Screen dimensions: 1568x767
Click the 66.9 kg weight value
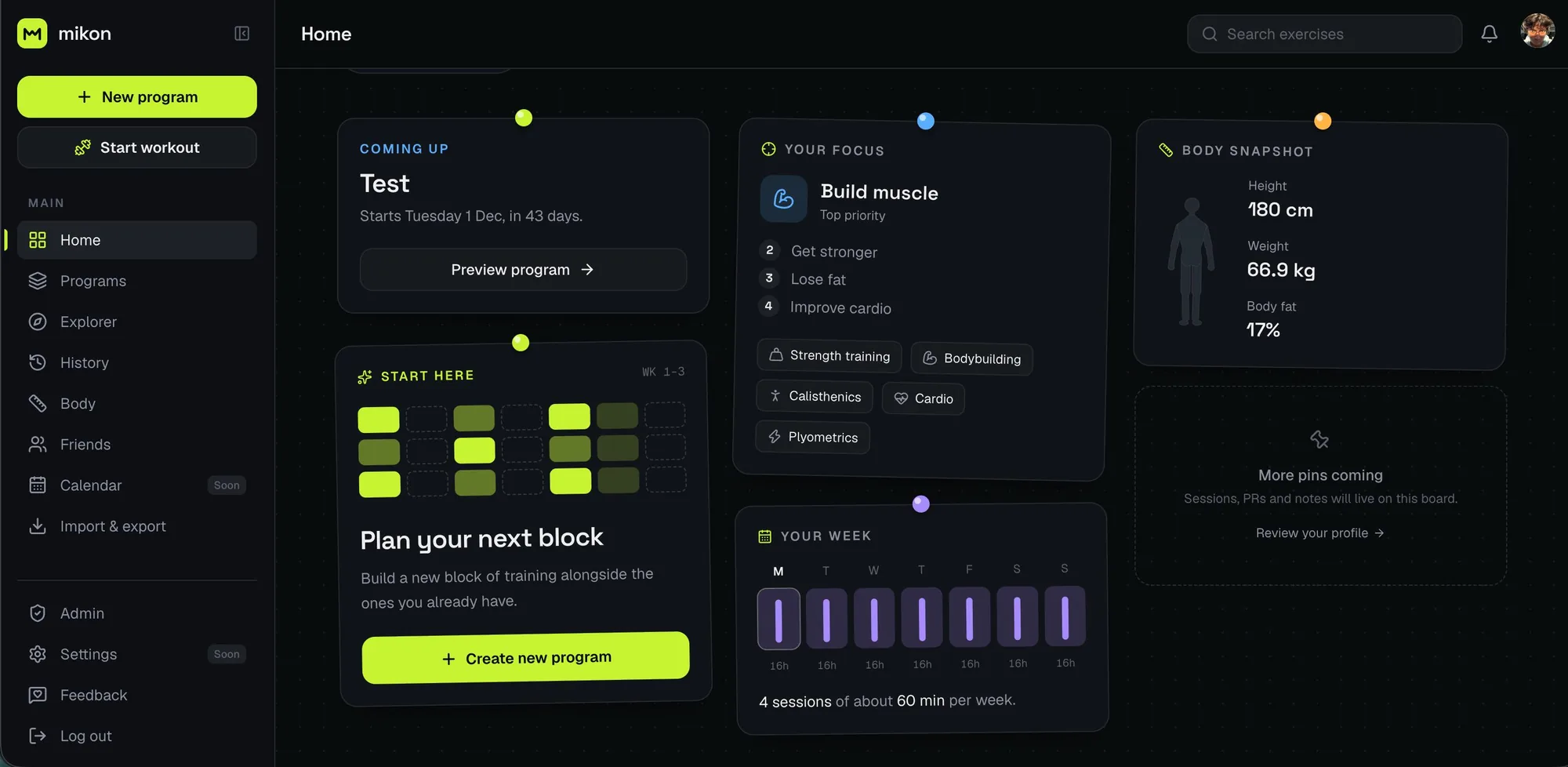[1281, 270]
